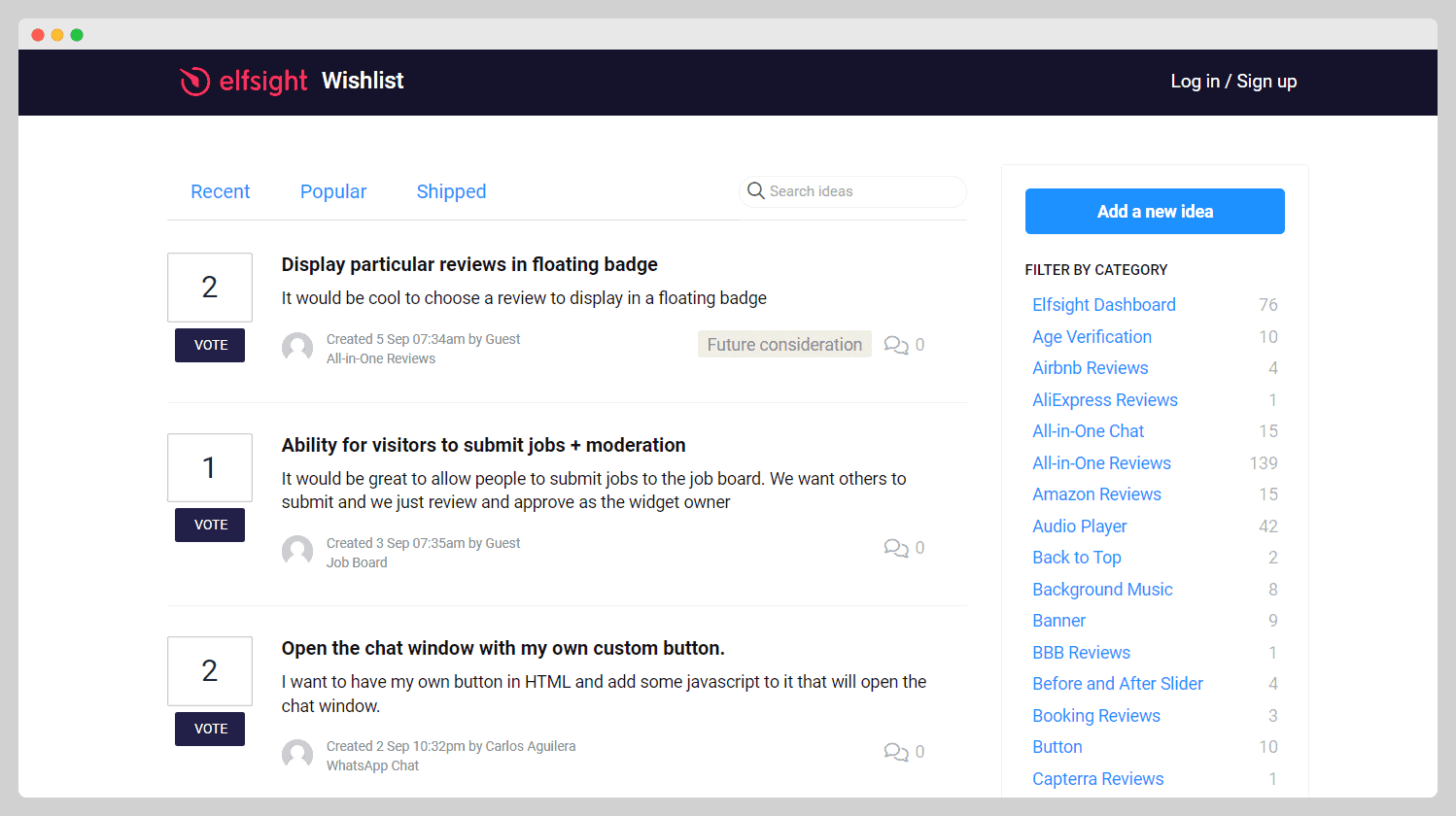Open idea Display particular reviews in floating badge
Viewport: 1456px width, 816px height.
[469, 264]
